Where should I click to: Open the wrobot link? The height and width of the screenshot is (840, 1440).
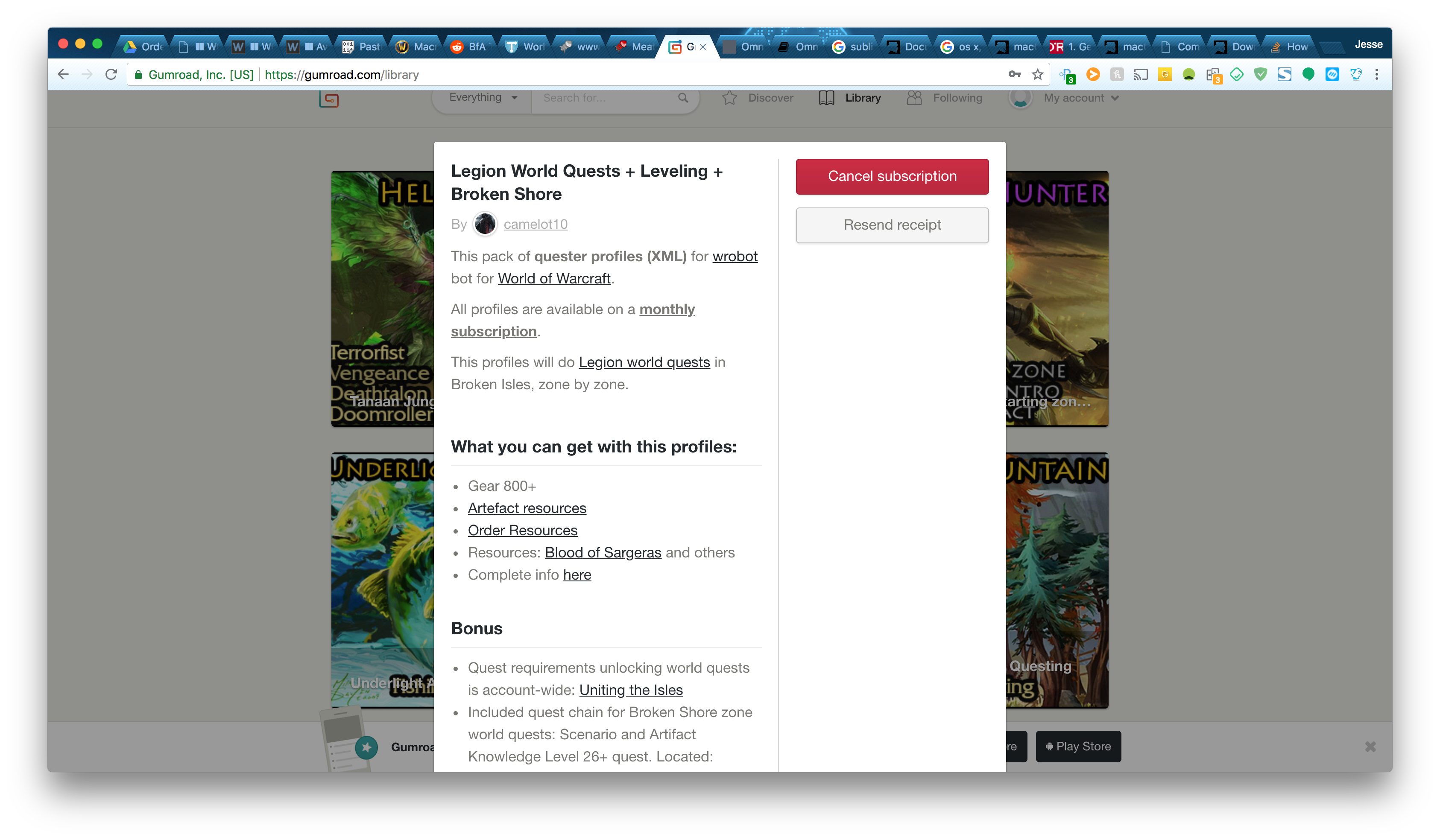pyautogui.click(x=735, y=257)
